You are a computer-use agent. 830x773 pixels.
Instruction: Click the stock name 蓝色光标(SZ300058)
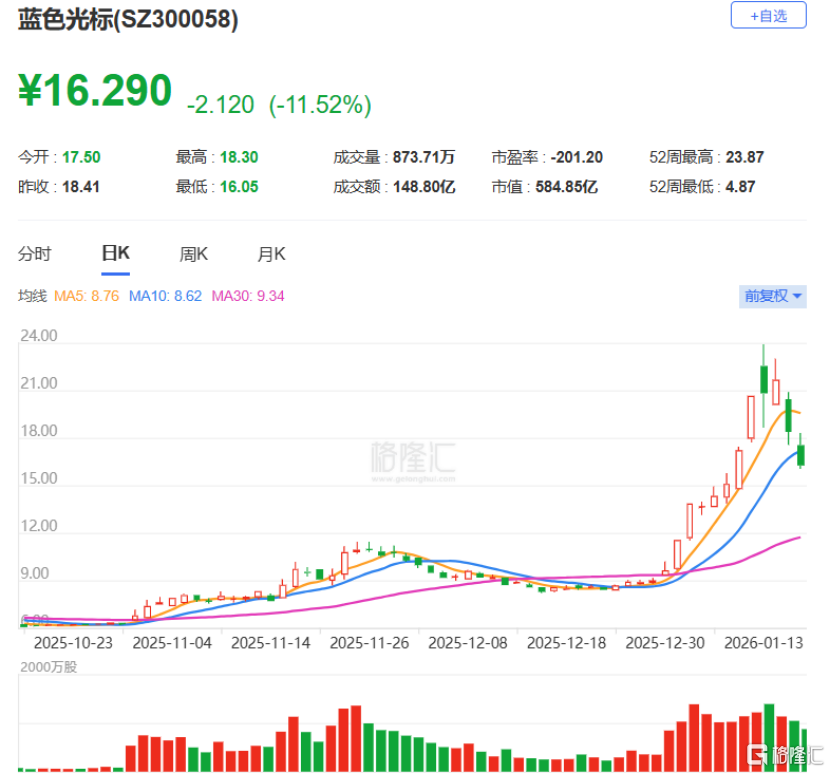pos(130,19)
